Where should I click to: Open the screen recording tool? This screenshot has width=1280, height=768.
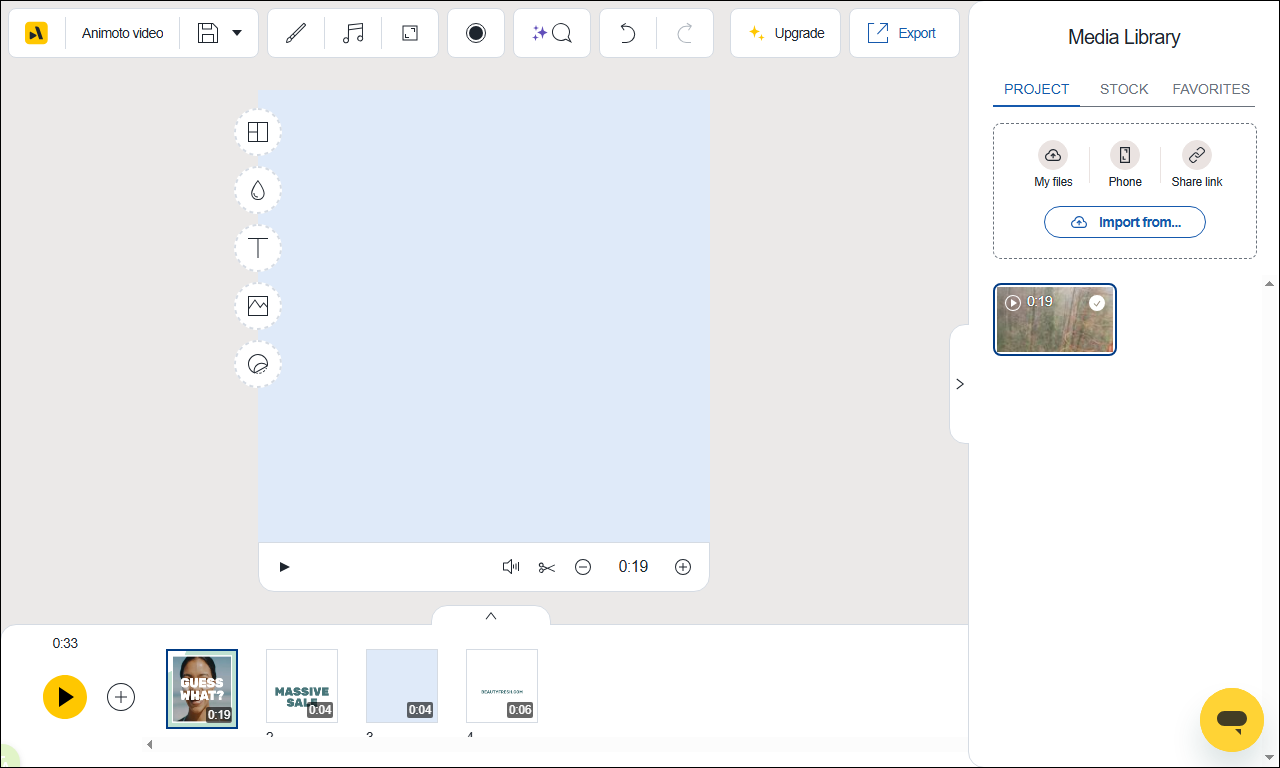pyautogui.click(x=476, y=33)
